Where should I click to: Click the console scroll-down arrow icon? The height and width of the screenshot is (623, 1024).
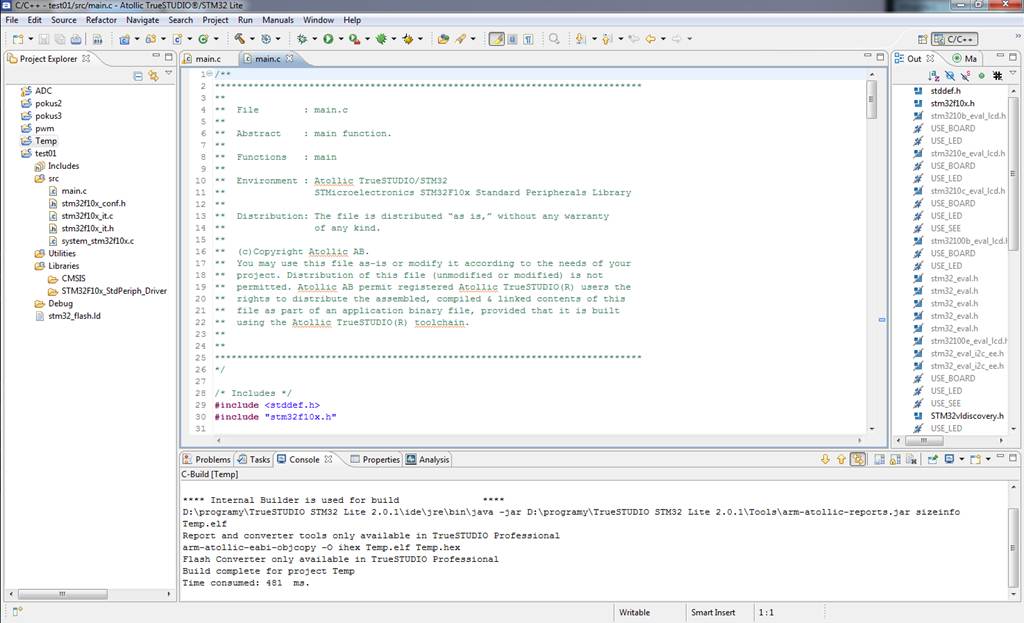coord(825,460)
